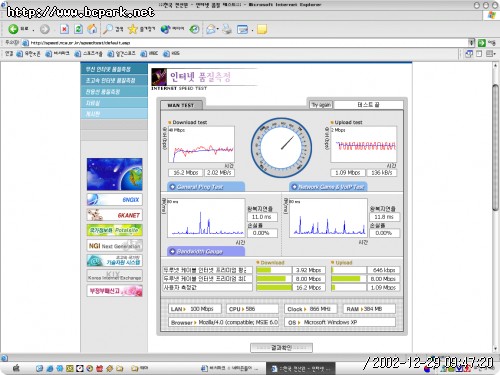
Task: Select 초고속 인터넷 품질측정 in sidebar menu
Action: coord(114,80)
